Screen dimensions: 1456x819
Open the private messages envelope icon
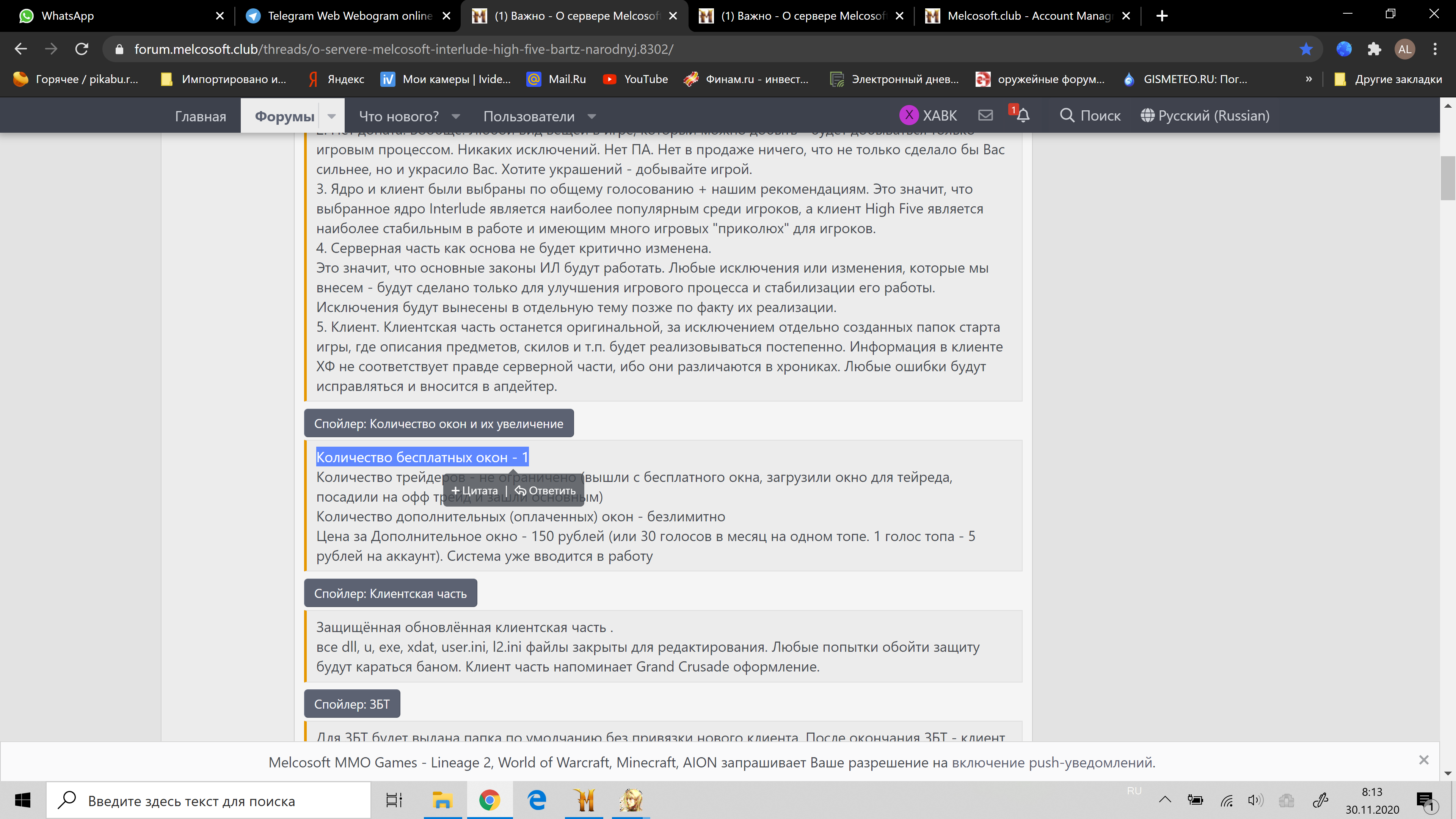pos(985,115)
